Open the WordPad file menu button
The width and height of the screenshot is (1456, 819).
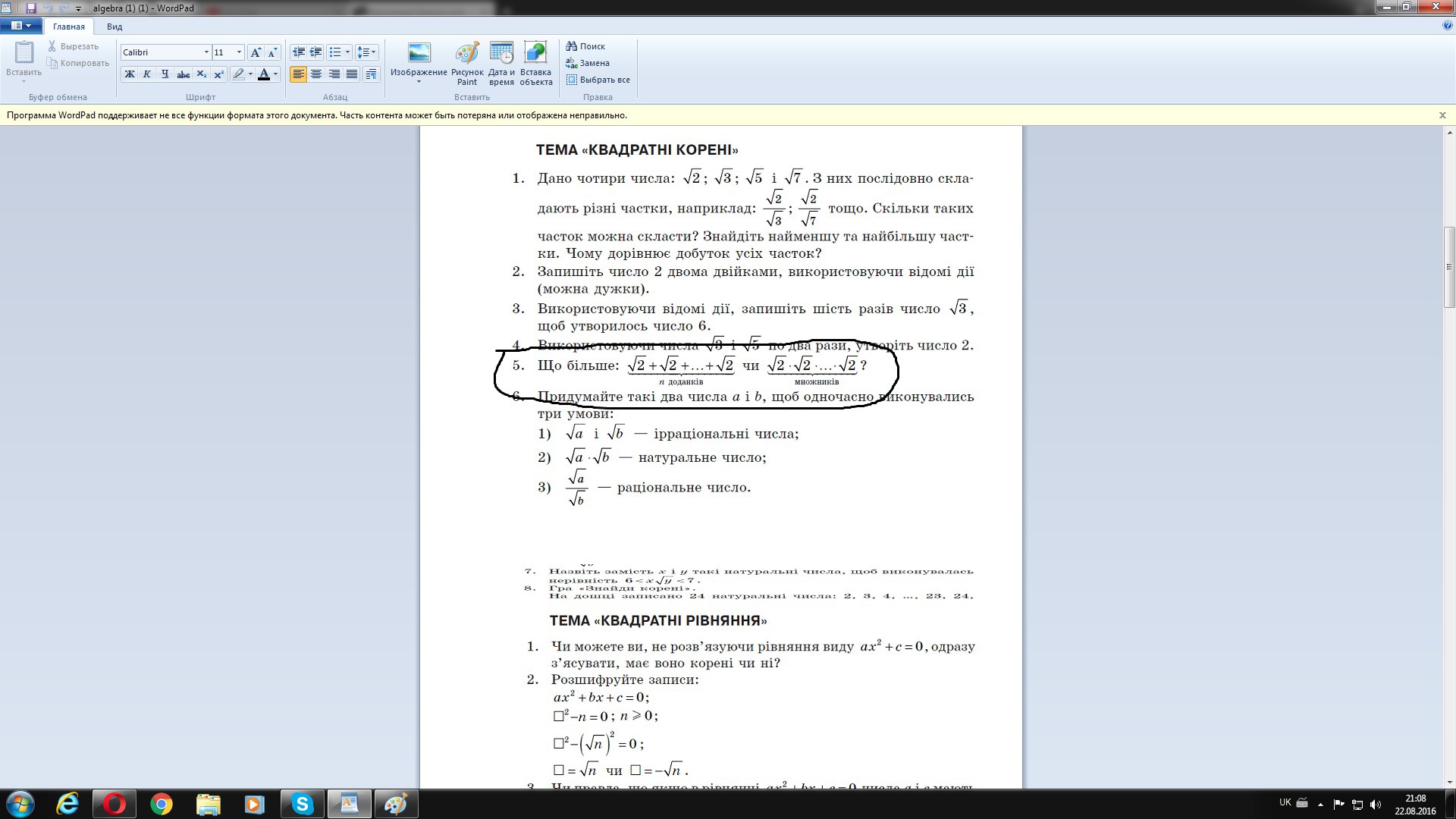pyautogui.click(x=21, y=26)
